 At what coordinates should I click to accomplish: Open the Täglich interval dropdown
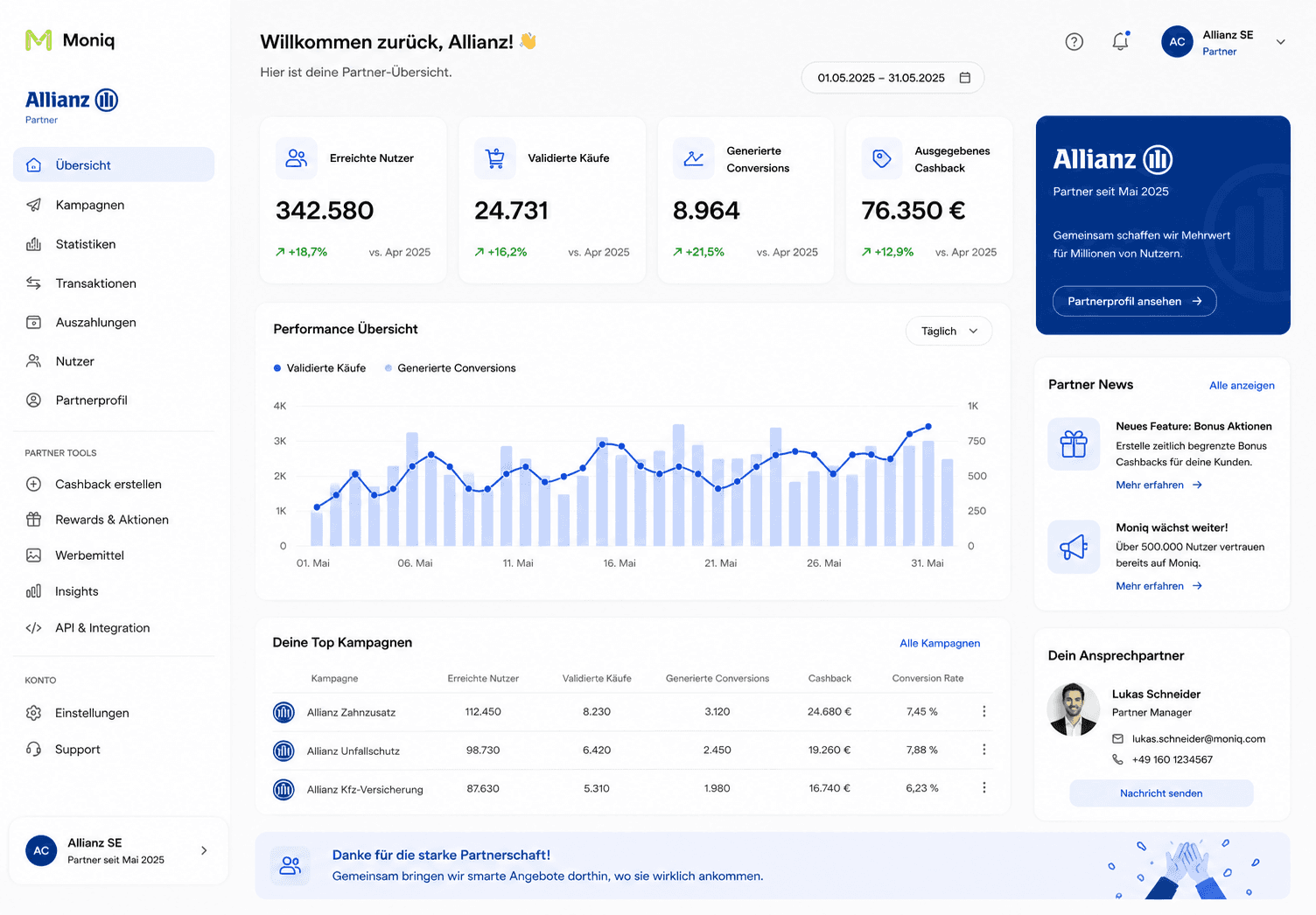pos(948,331)
